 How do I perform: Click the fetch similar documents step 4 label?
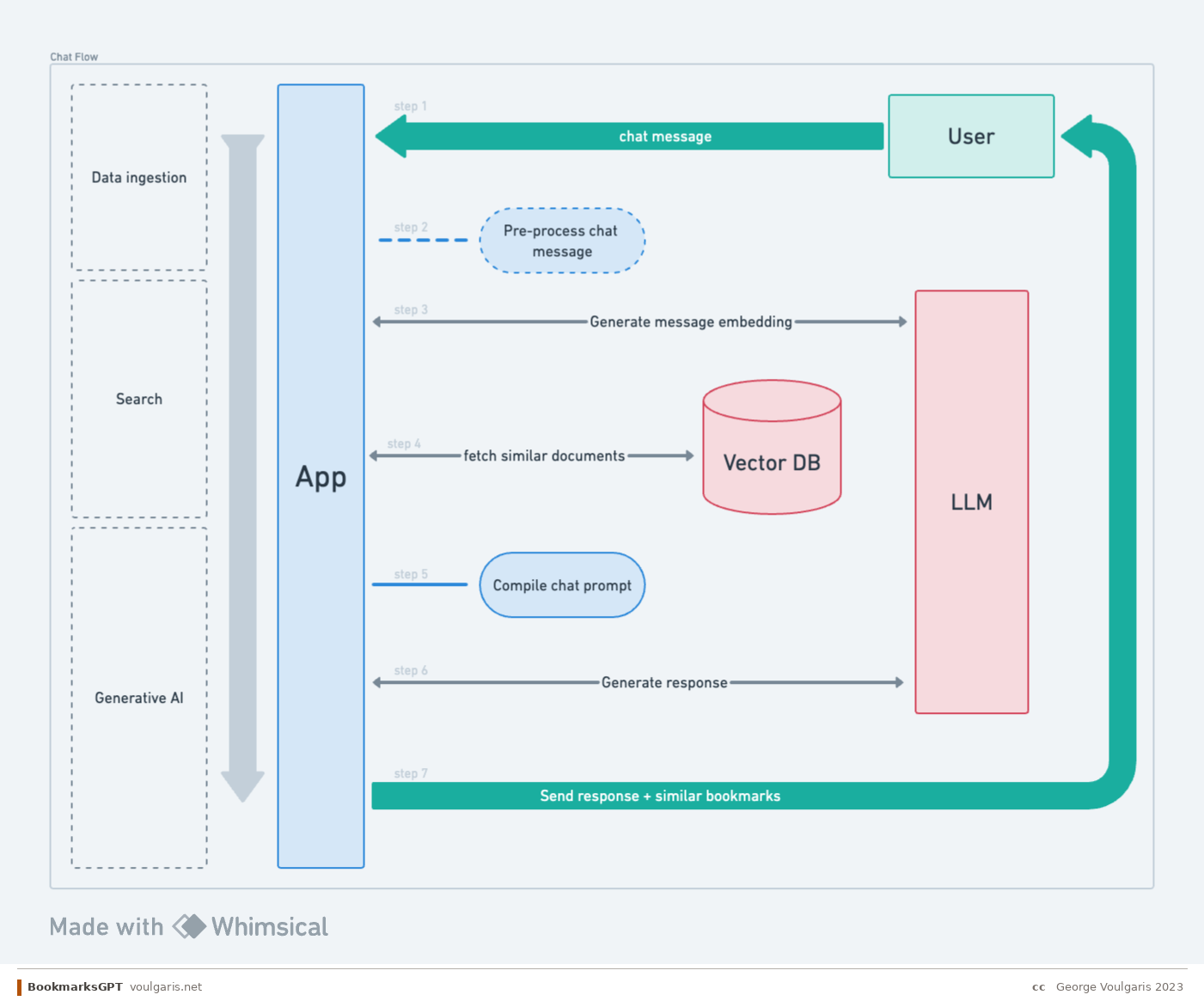(x=545, y=455)
